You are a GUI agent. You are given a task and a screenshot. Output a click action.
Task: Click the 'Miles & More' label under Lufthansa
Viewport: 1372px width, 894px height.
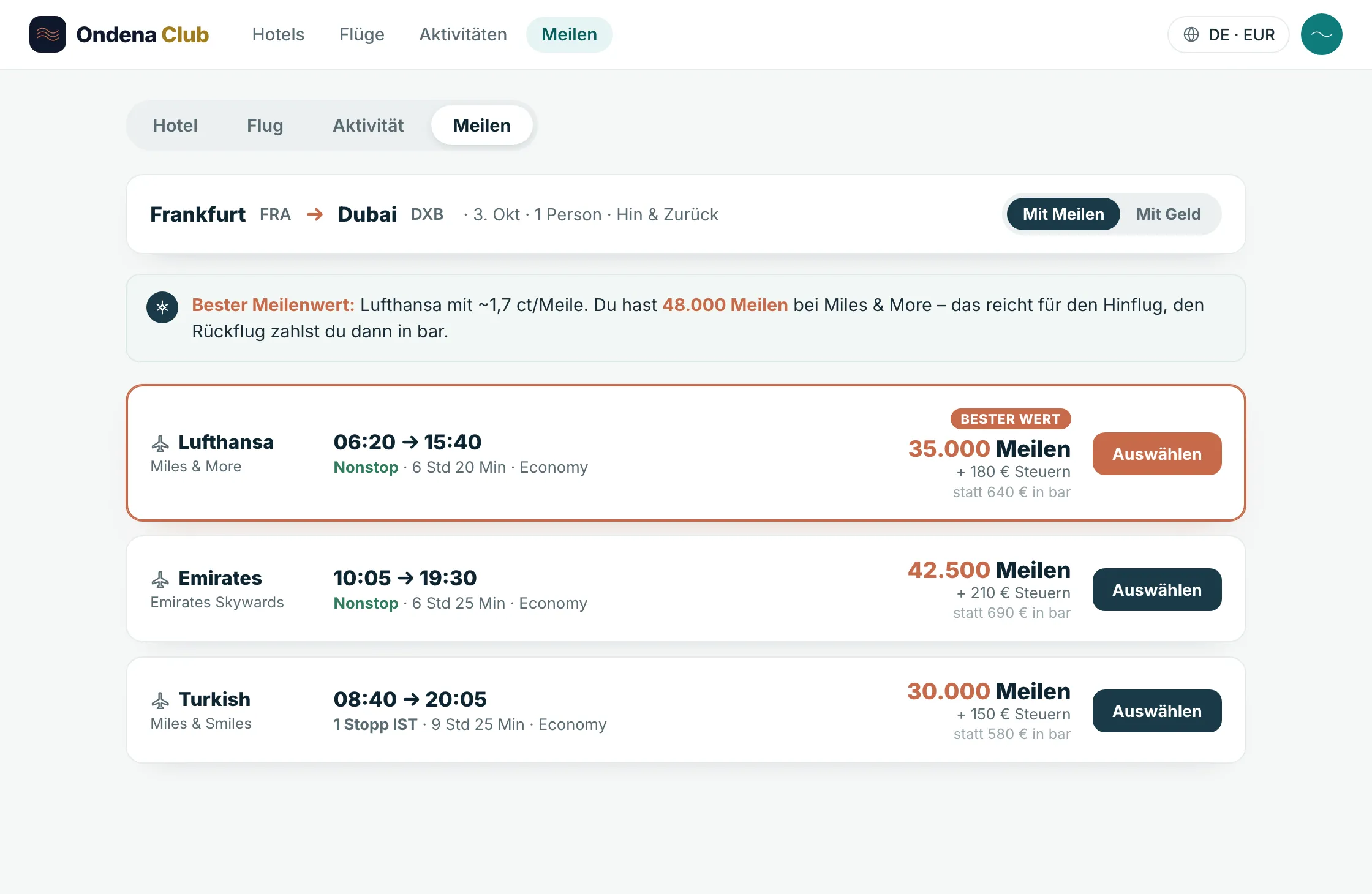click(x=196, y=467)
